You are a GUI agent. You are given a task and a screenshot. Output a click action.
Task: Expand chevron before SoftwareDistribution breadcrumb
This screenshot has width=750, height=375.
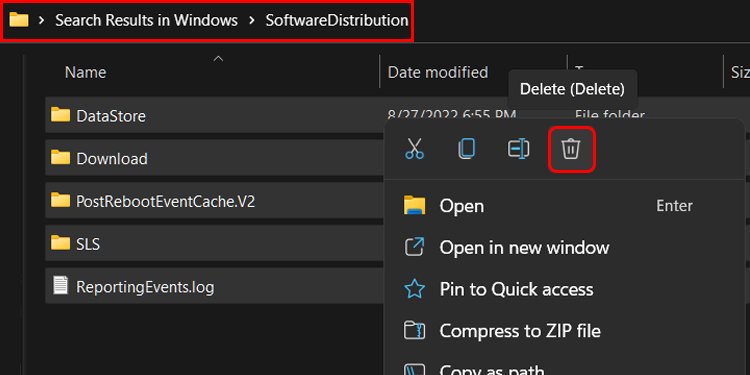click(x=252, y=20)
